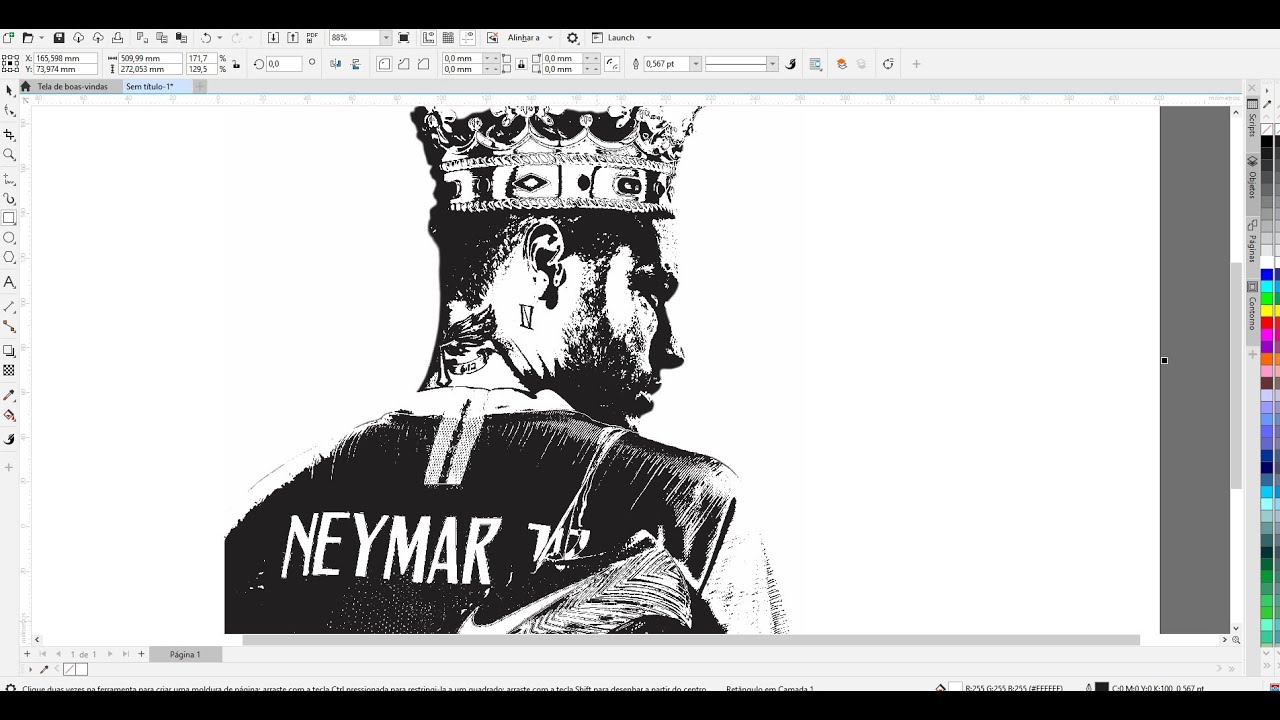This screenshot has height=720, width=1280.
Task: Select the Polygon tool
Action: coord(9,257)
